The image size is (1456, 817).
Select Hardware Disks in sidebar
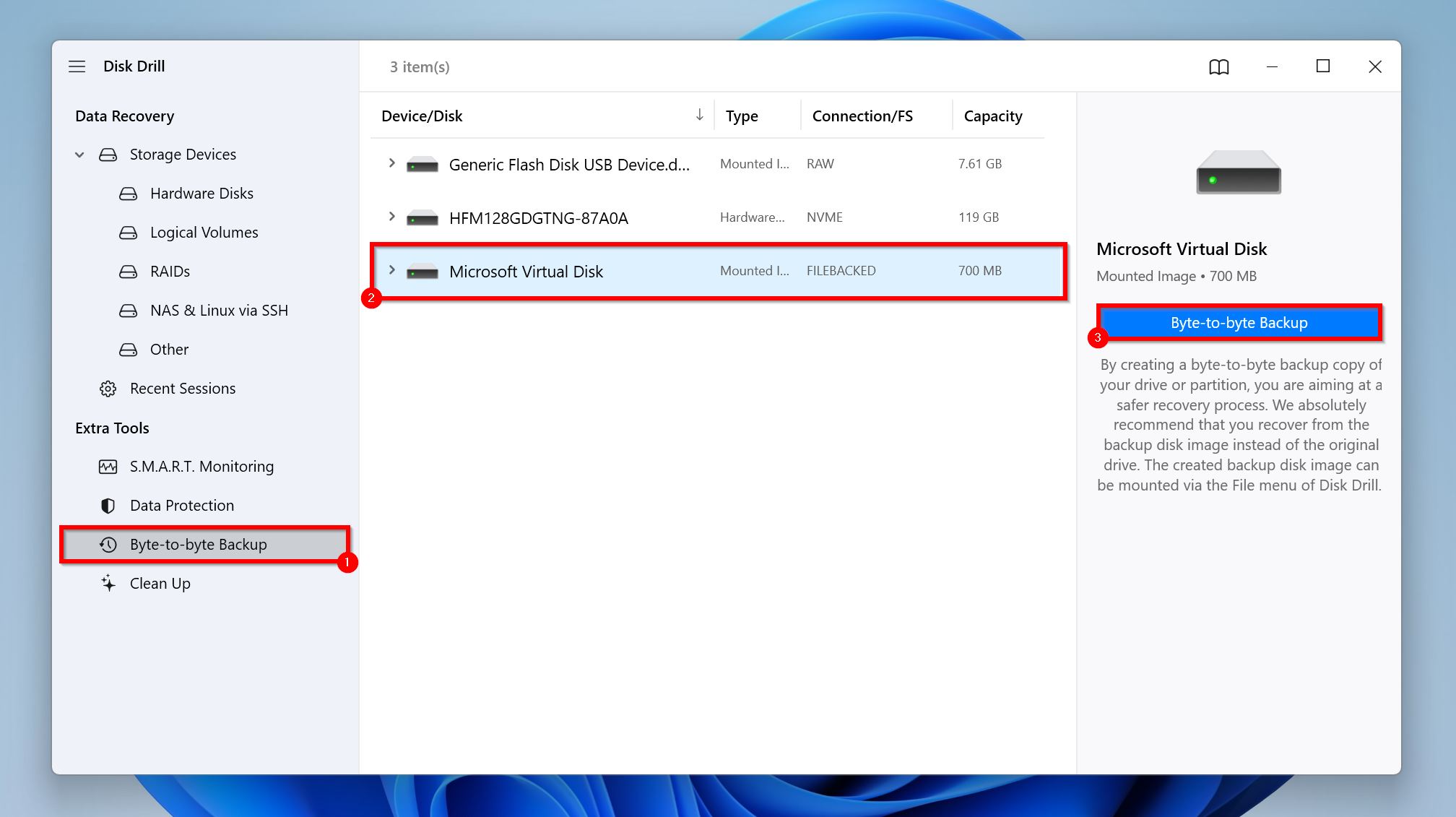tap(201, 192)
